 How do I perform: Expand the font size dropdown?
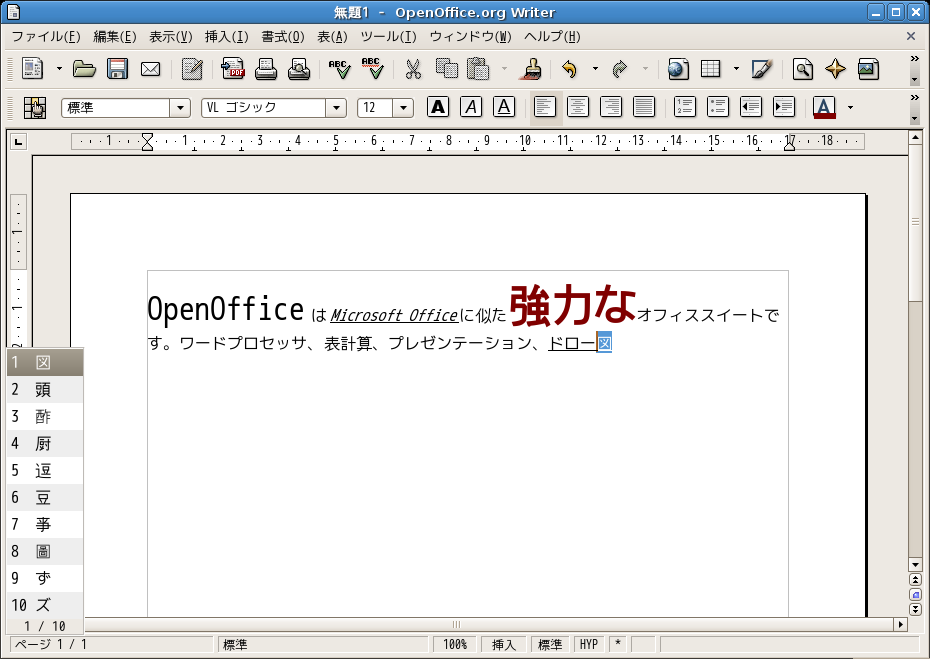(x=403, y=108)
